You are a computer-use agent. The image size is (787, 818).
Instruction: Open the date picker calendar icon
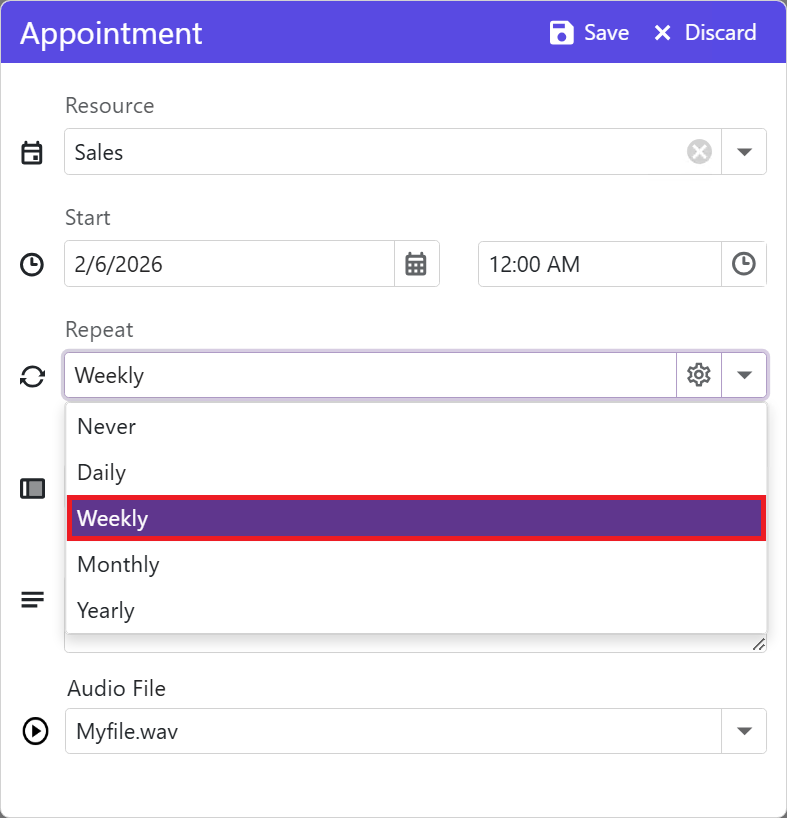click(416, 264)
